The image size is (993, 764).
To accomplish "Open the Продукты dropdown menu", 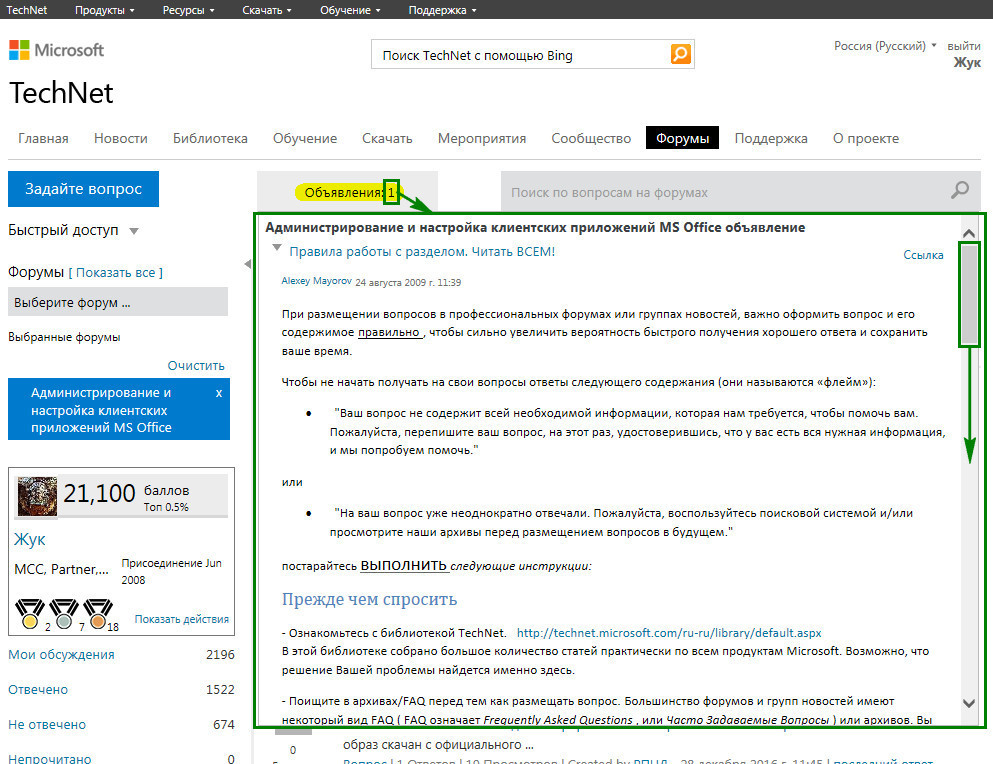I will pos(104,10).
